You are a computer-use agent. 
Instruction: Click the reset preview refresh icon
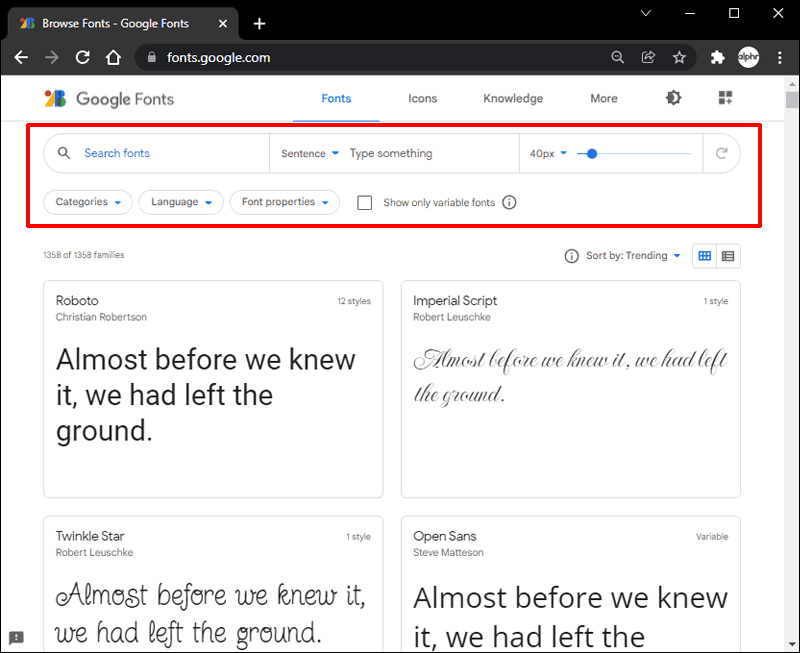click(721, 154)
